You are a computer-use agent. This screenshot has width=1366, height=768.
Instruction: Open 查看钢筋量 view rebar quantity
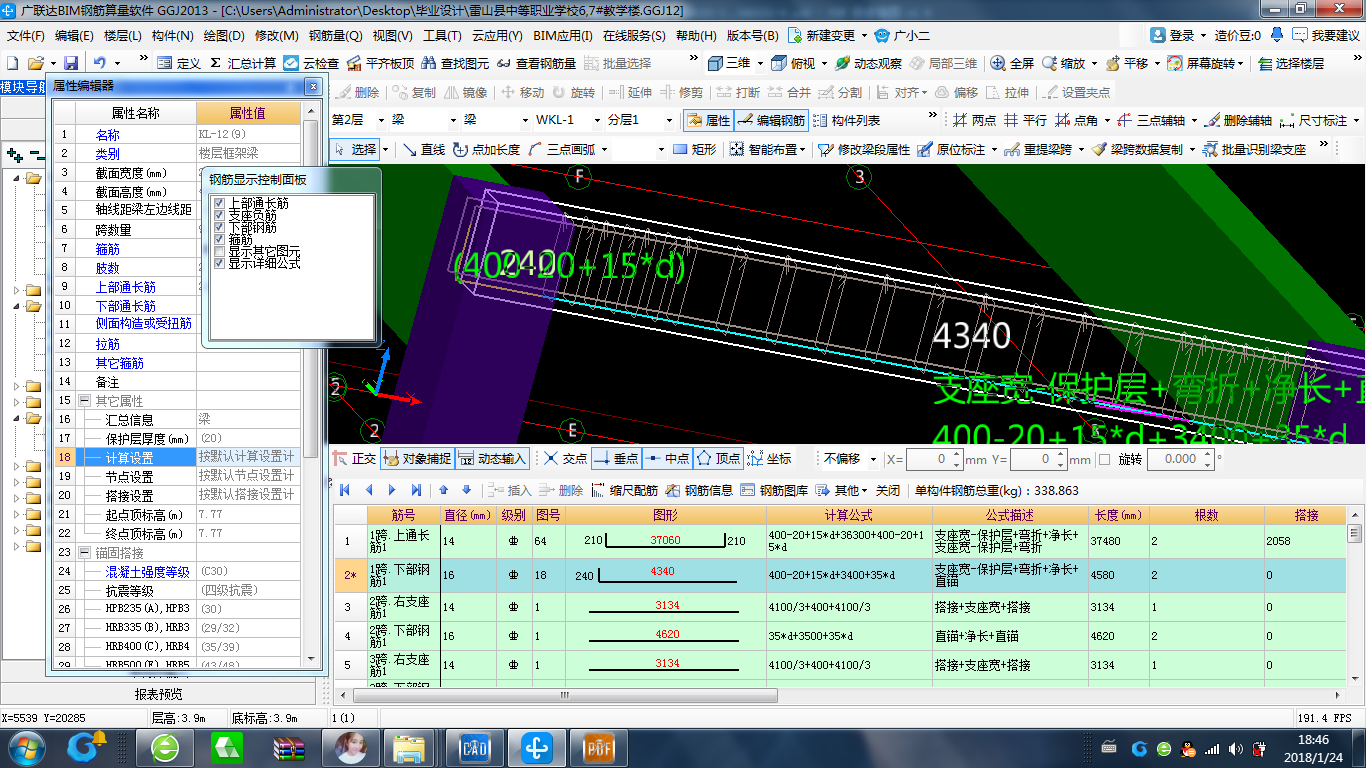(x=537, y=63)
